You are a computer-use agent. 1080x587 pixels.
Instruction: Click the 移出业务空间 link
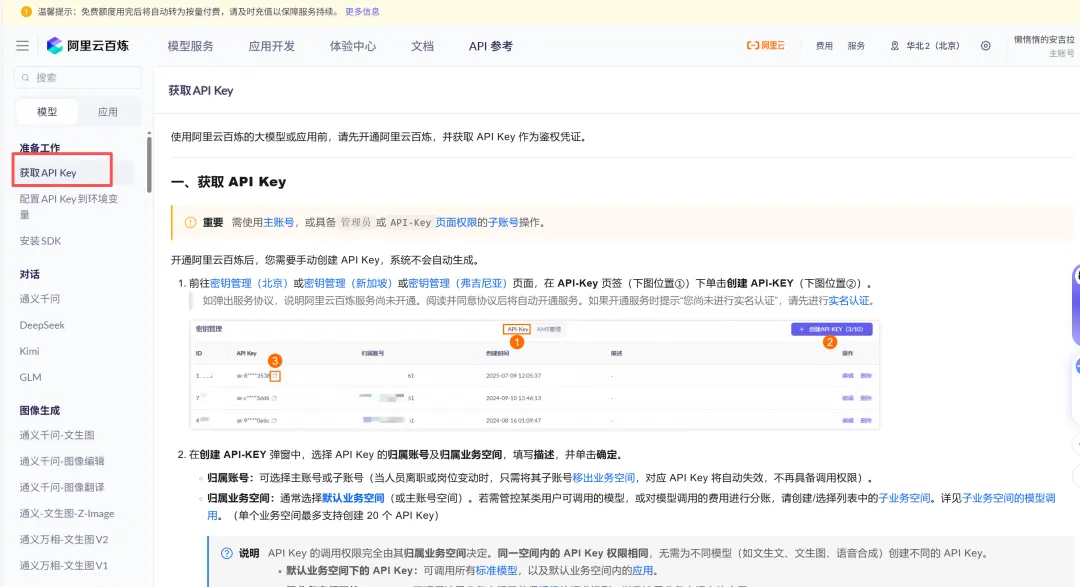[603, 478]
